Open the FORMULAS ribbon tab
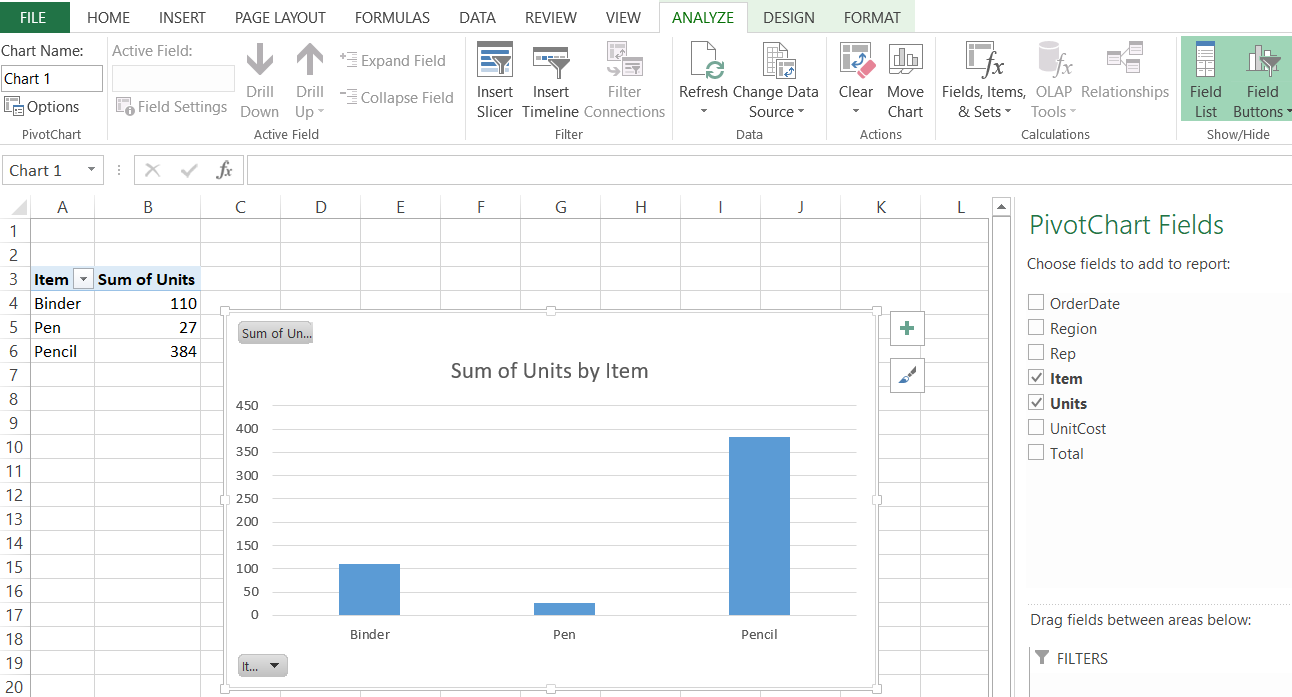This screenshot has height=697, width=1292. click(x=392, y=17)
